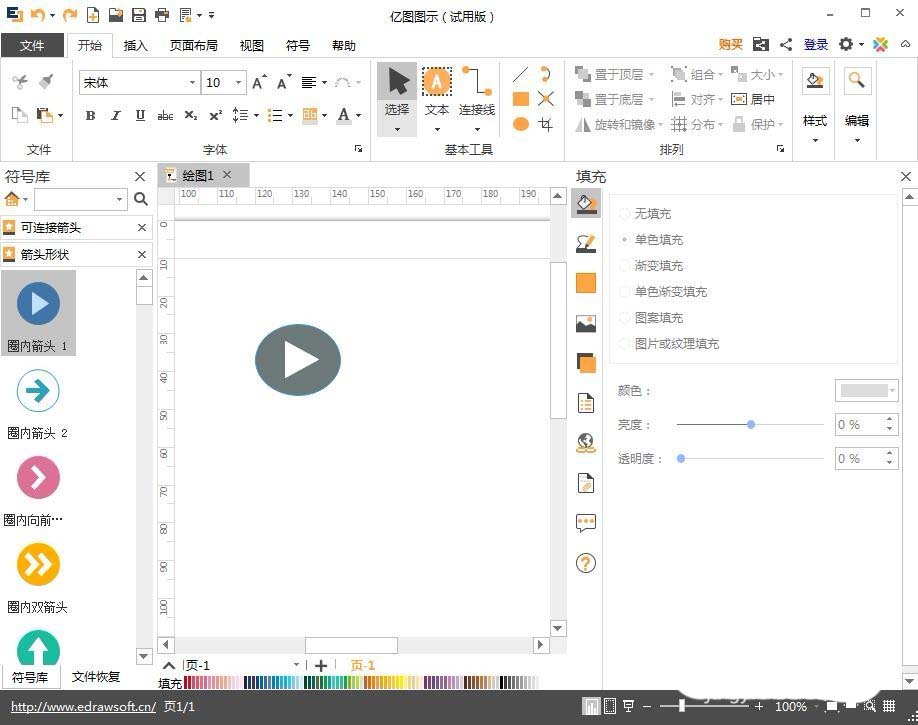The width and height of the screenshot is (918, 725).
Task: Increase the 亮度 percentage stepper up
Action: [889, 419]
